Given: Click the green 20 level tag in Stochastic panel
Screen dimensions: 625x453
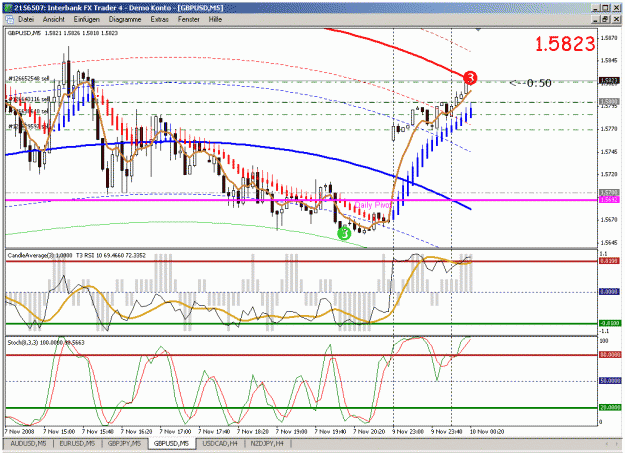Looking at the screenshot, I should point(610,408).
